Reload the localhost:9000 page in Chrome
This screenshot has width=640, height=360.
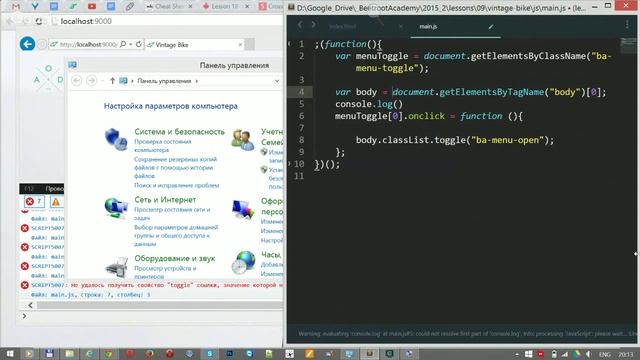pyautogui.click(x=39, y=21)
